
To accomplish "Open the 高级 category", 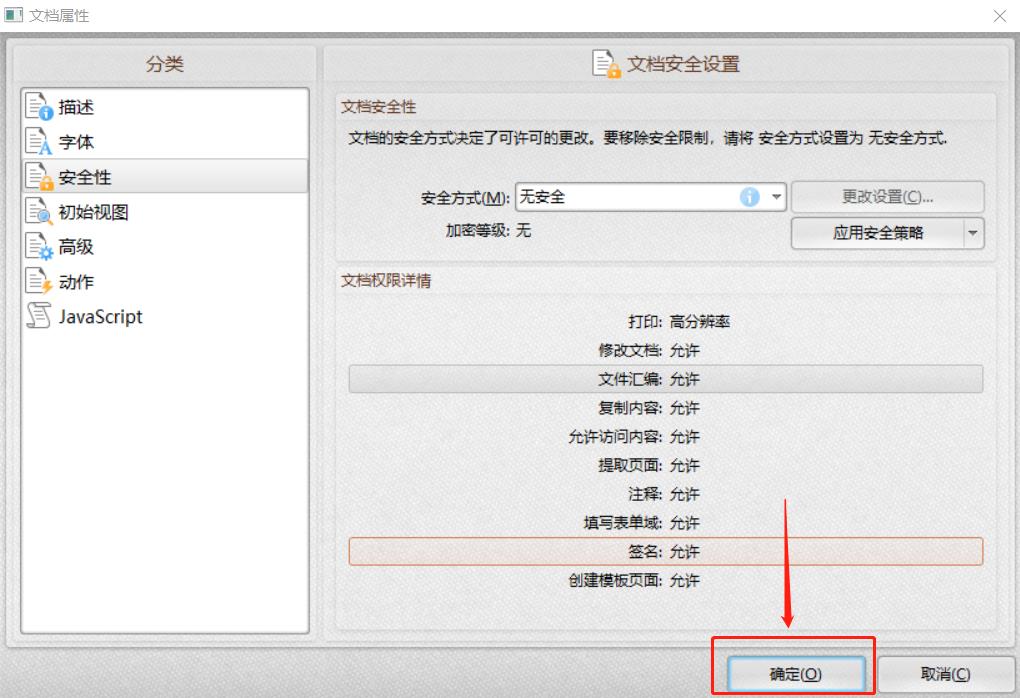I will coord(165,247).
